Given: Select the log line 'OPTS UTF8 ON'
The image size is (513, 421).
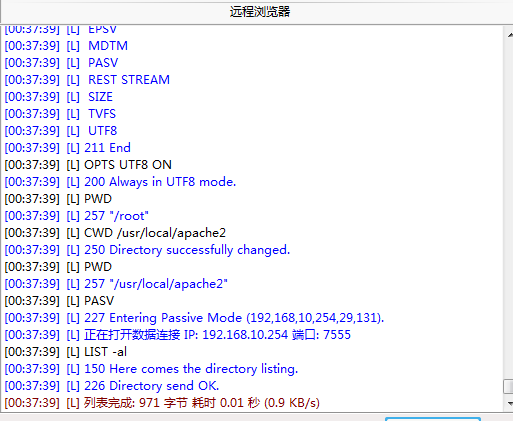Looking at the screenshot, I should (x=88, y=165).
